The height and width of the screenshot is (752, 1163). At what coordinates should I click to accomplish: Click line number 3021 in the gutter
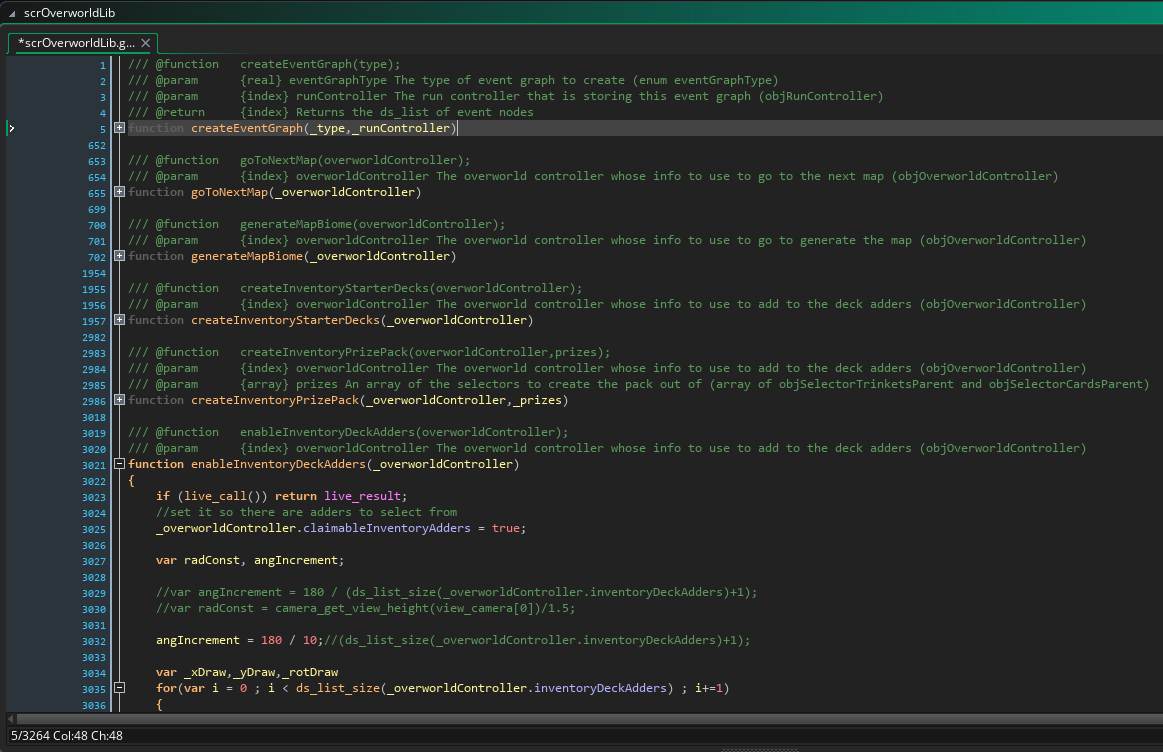coord(93,465)
